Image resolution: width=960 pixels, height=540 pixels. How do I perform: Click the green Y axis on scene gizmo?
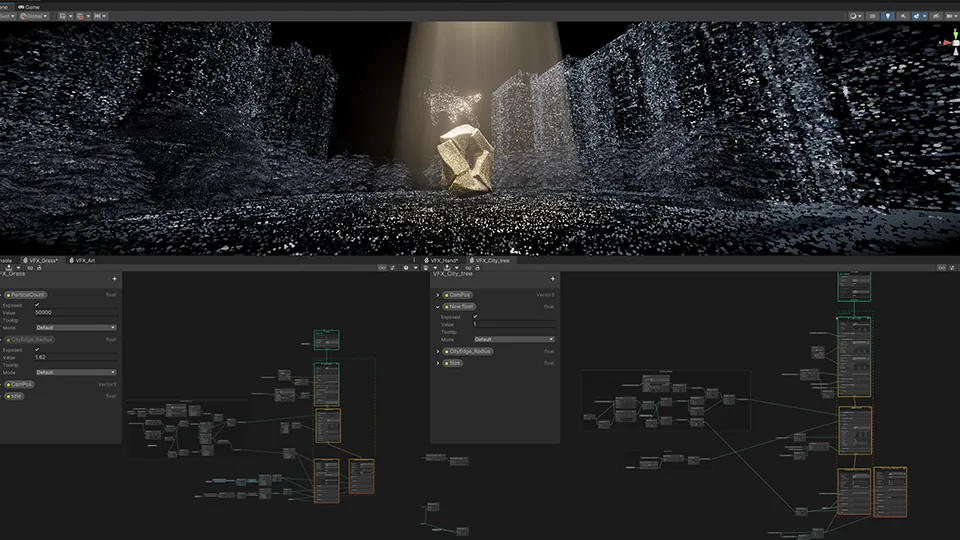(956, 34)
